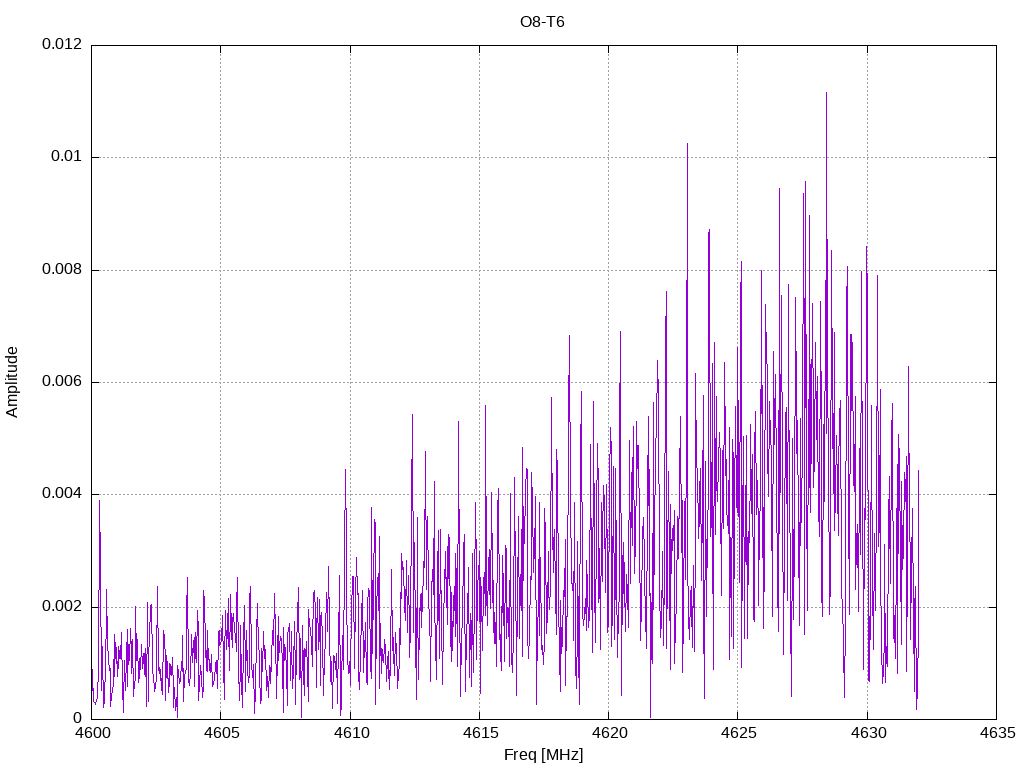
Task: Click the 4625 x-axis tick label
Action: [x=739, y=733]
